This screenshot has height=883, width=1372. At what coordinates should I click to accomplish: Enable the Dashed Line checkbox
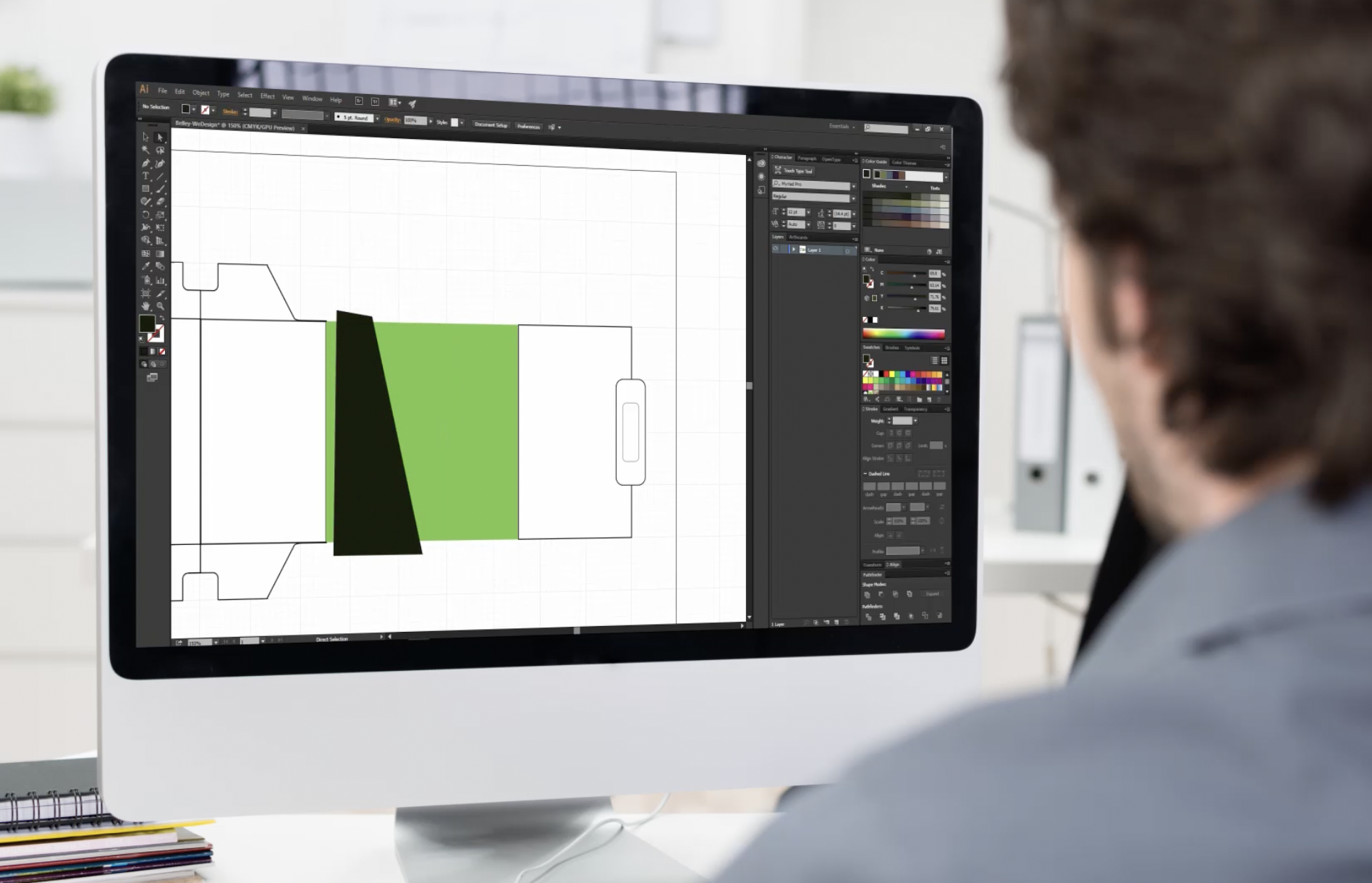coord(865,473)
